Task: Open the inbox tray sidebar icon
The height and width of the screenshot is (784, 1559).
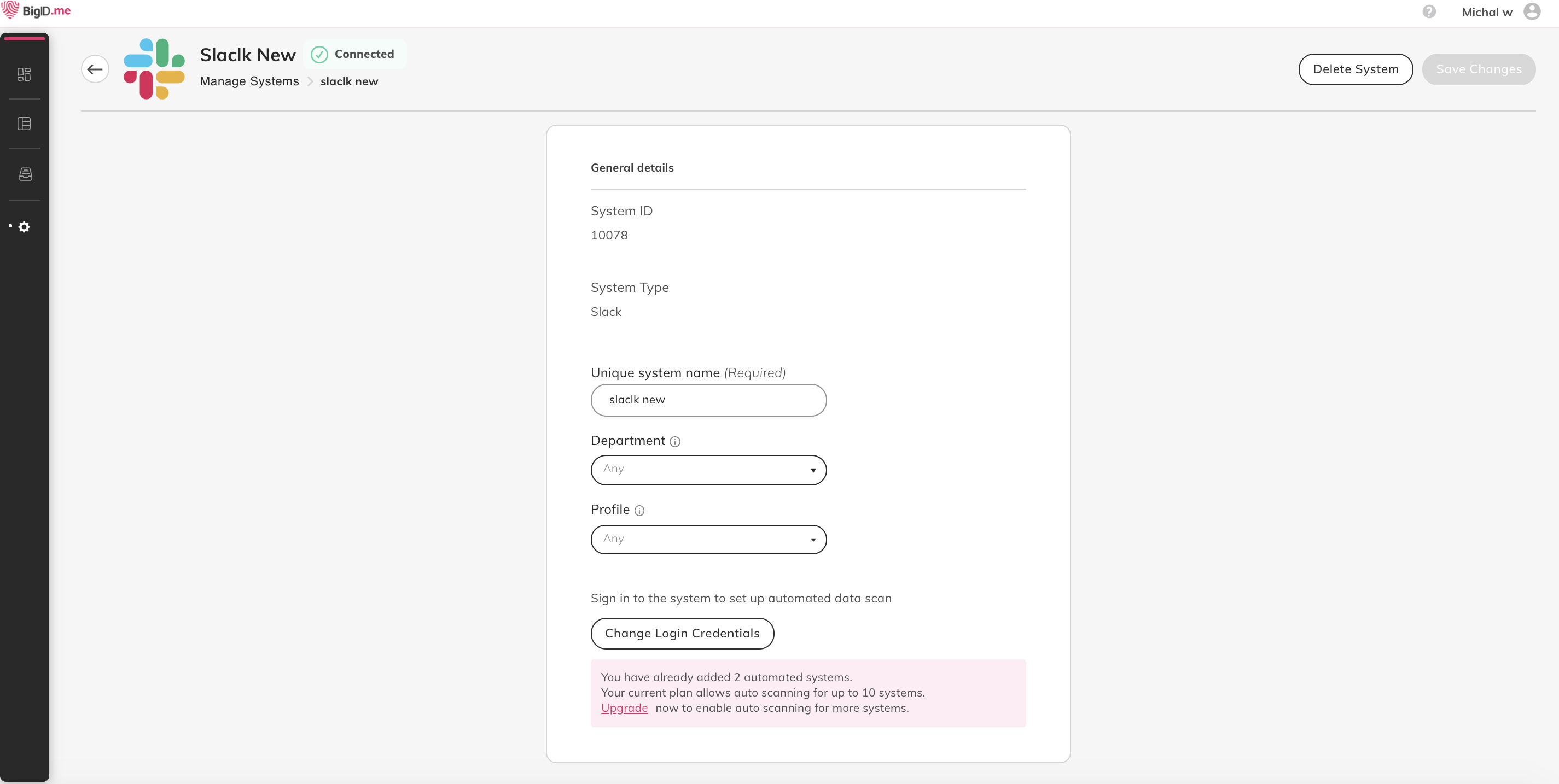Action: coord(25,174)
